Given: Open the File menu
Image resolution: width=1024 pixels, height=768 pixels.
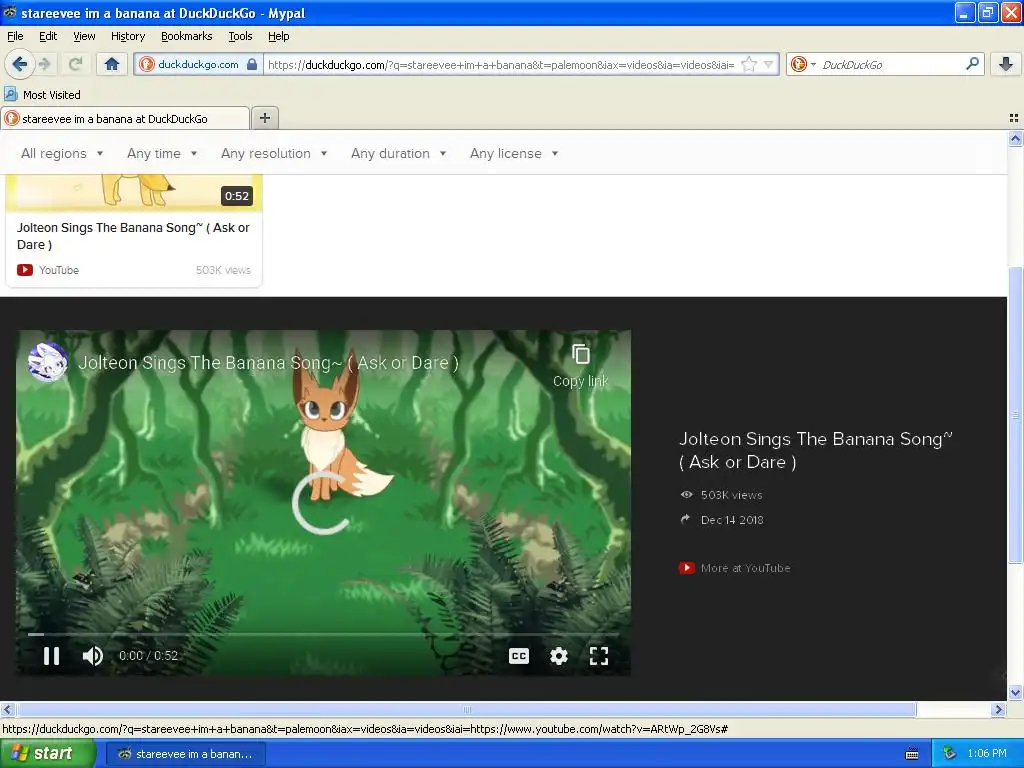Looking at the screenshot, I should pos(15,36).
